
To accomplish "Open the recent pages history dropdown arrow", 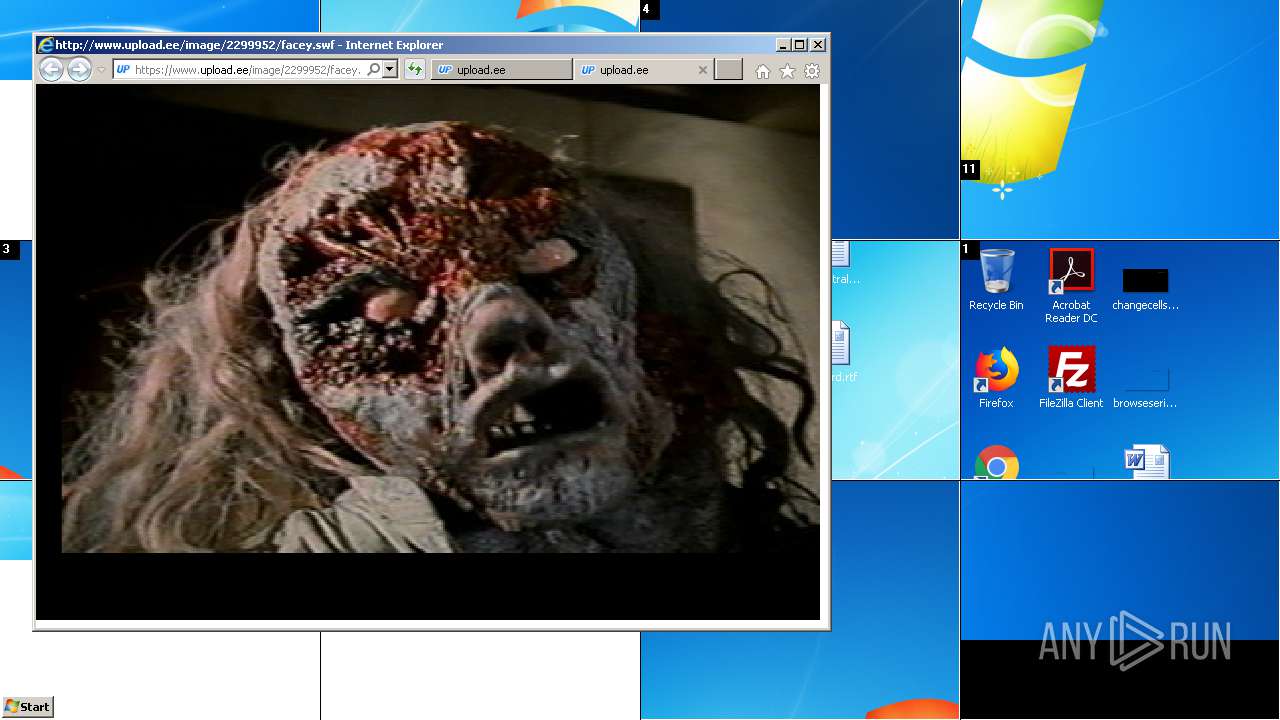I will (101, 70).
